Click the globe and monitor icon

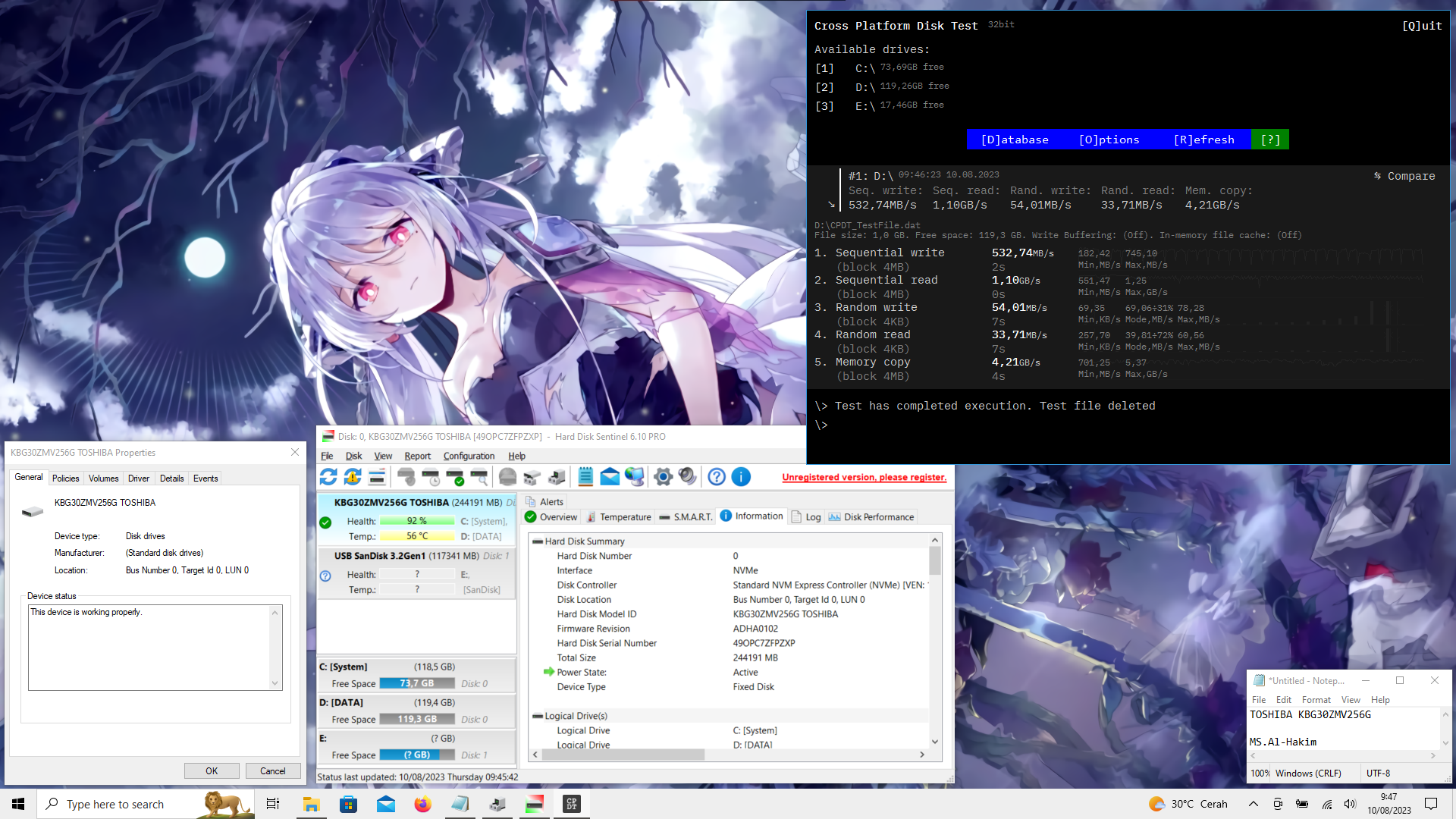(634, 477)
